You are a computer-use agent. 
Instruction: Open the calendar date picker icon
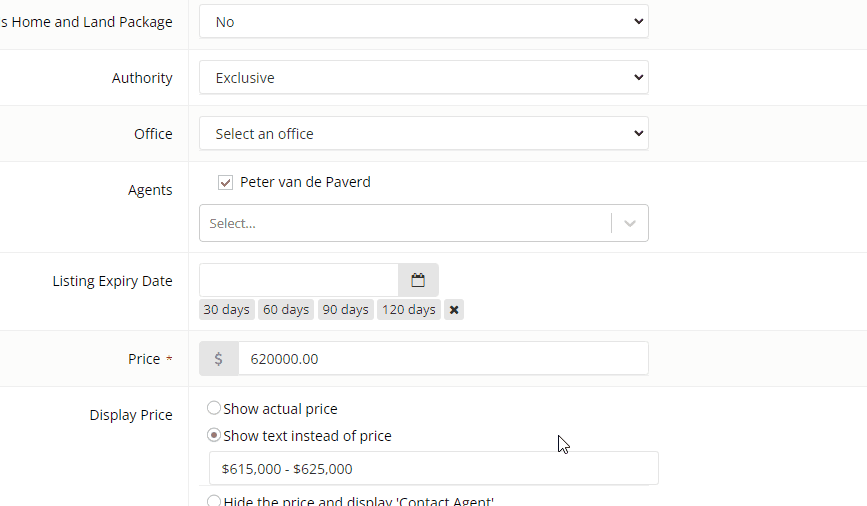418,280
